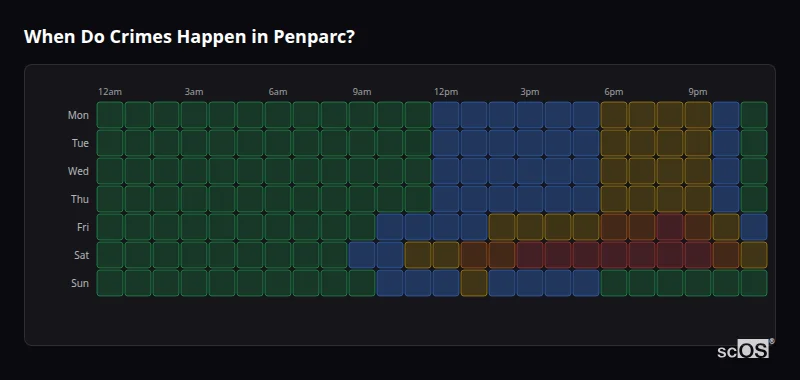Click the Sunday 1pm yellow cell
Screen dimensions: 800x380
[x=474, y=283]
